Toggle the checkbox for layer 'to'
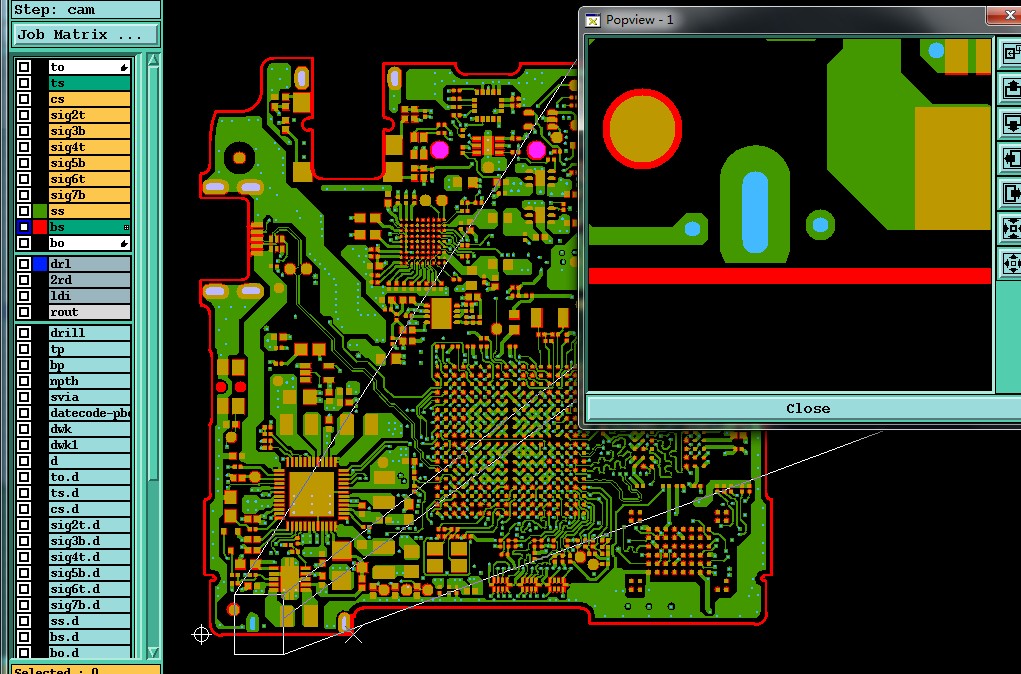This screenshot has width=1021, height=674. coord(24,67)
